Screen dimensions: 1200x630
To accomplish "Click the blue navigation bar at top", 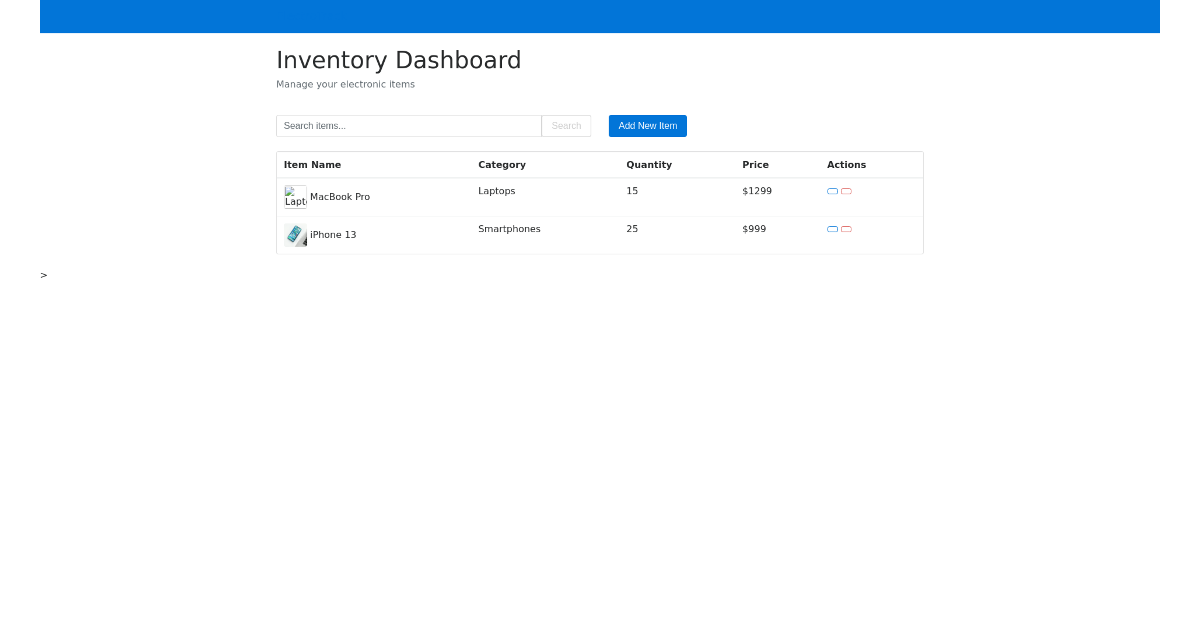I will tap(600, 16).
